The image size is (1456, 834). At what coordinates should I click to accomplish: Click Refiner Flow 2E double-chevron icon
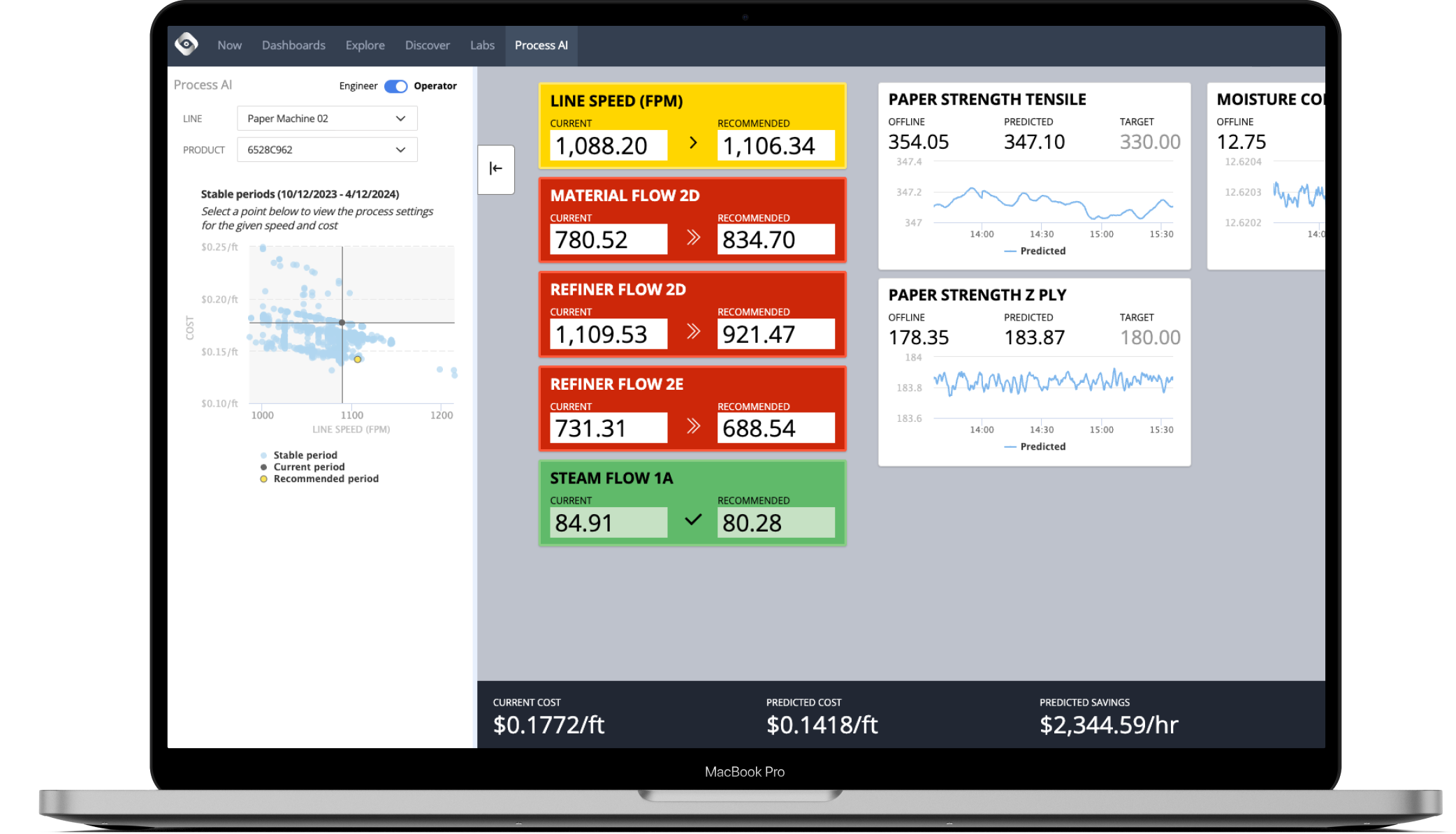[x=693, y=426]
